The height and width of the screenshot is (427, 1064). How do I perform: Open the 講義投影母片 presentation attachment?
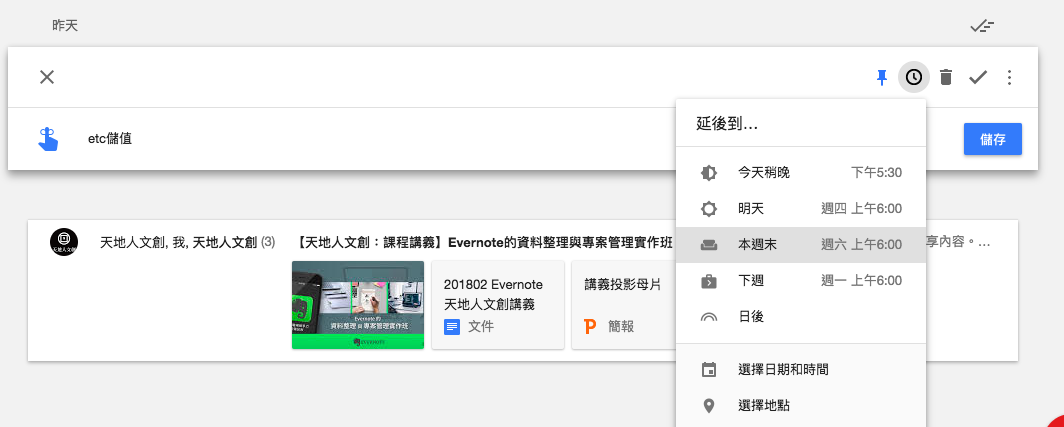pos(624,305)
